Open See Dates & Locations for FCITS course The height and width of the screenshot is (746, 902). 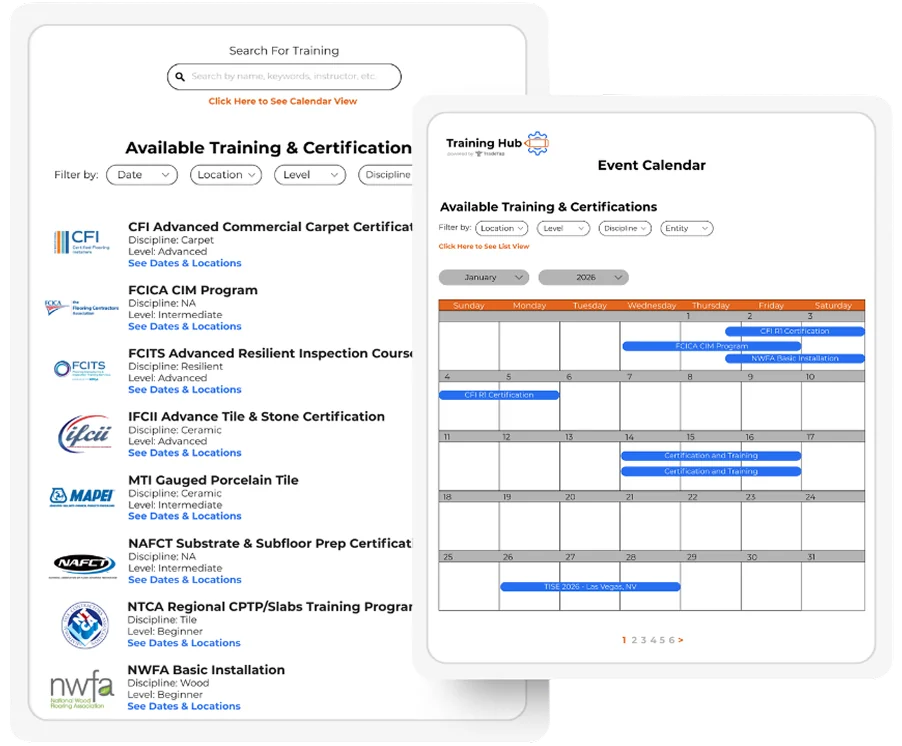tap(185, 390)
